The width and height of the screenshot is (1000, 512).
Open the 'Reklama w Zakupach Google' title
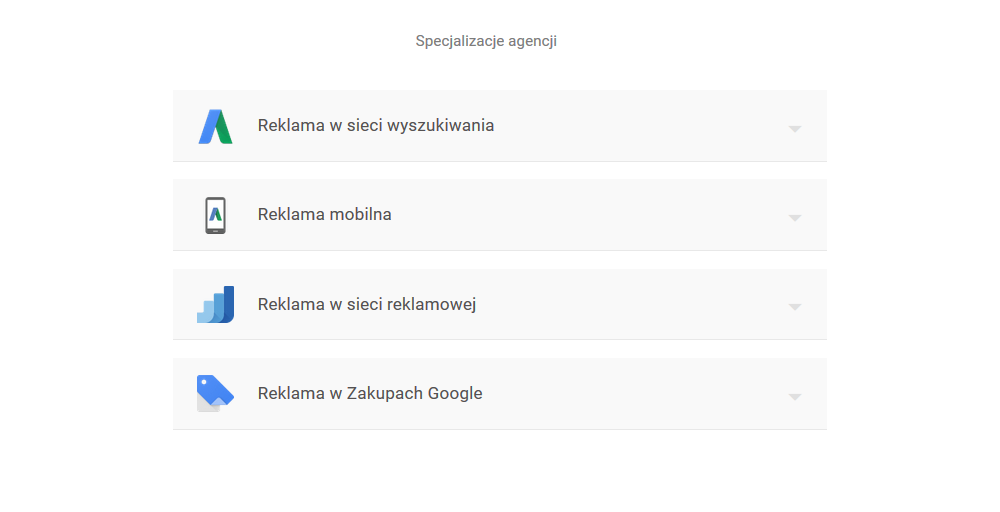[370, 393]
